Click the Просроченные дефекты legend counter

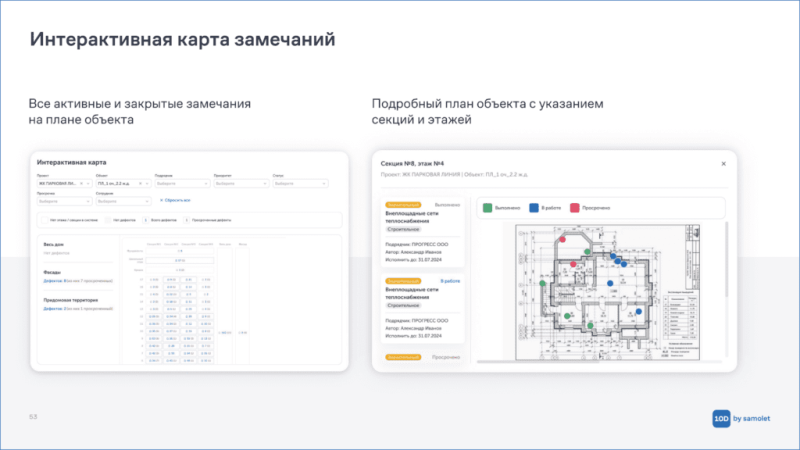[186, 220]
